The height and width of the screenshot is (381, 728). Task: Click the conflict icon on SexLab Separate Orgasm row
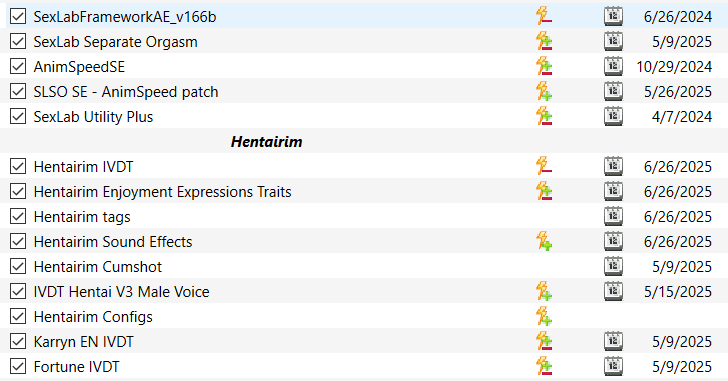coord(544,41)
